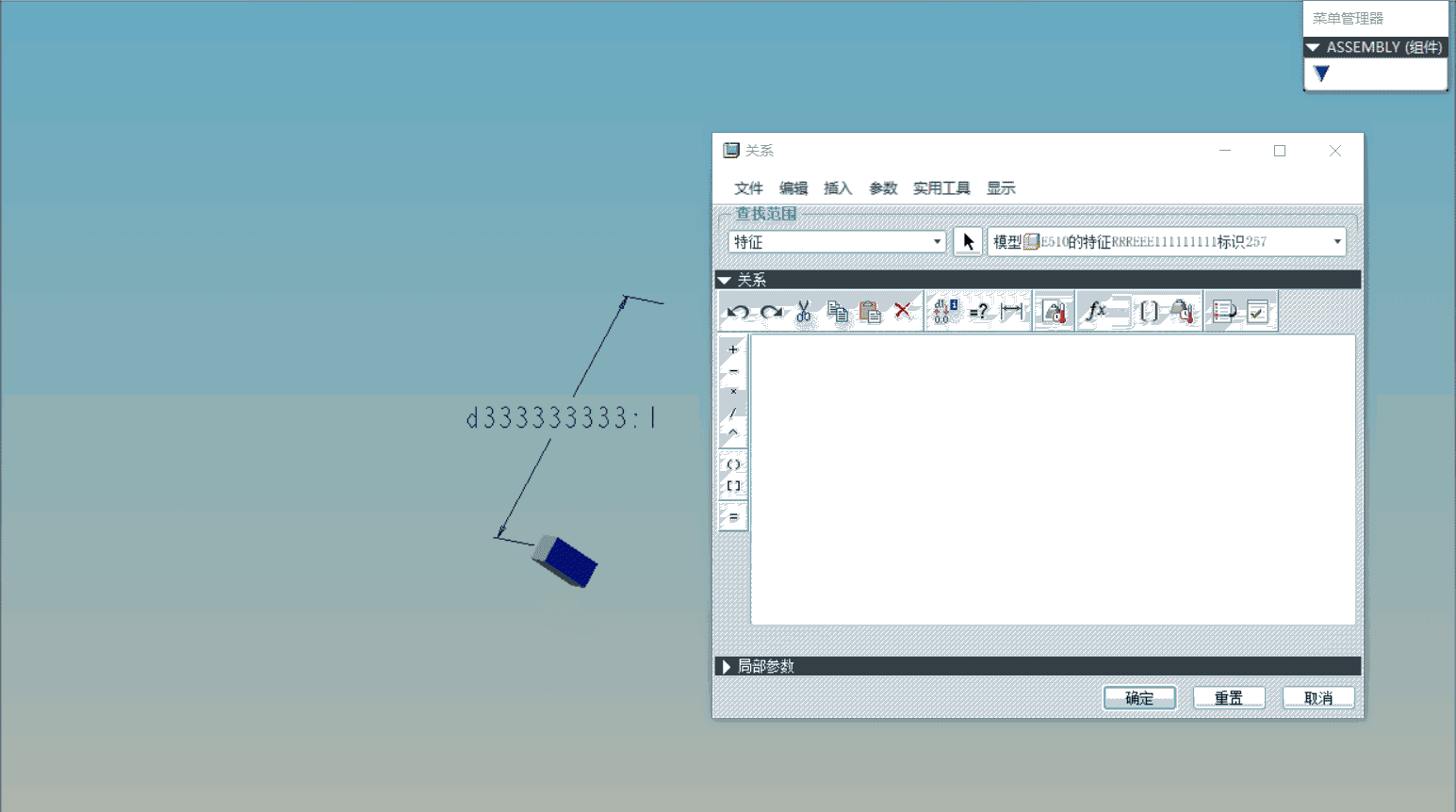Viewport: 1456px width, 812px height.
Task: Click inside the relations text editing area
Action: [1053, 479]
